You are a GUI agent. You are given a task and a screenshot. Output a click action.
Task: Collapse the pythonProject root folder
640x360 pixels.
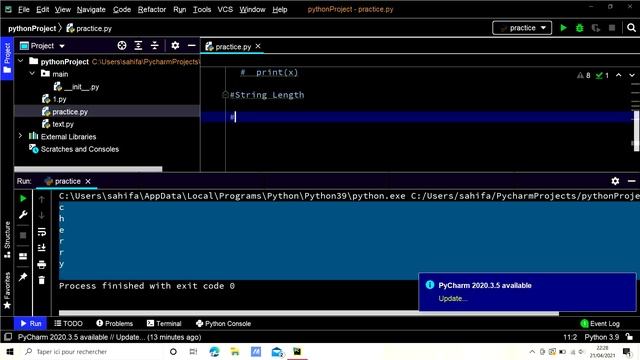coord(20,61)
